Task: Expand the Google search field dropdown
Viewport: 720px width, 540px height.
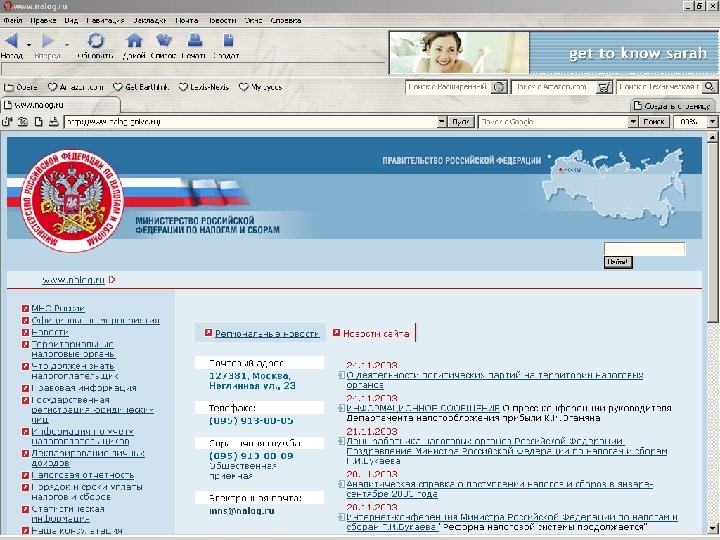Action: click(x=633, y=122)
